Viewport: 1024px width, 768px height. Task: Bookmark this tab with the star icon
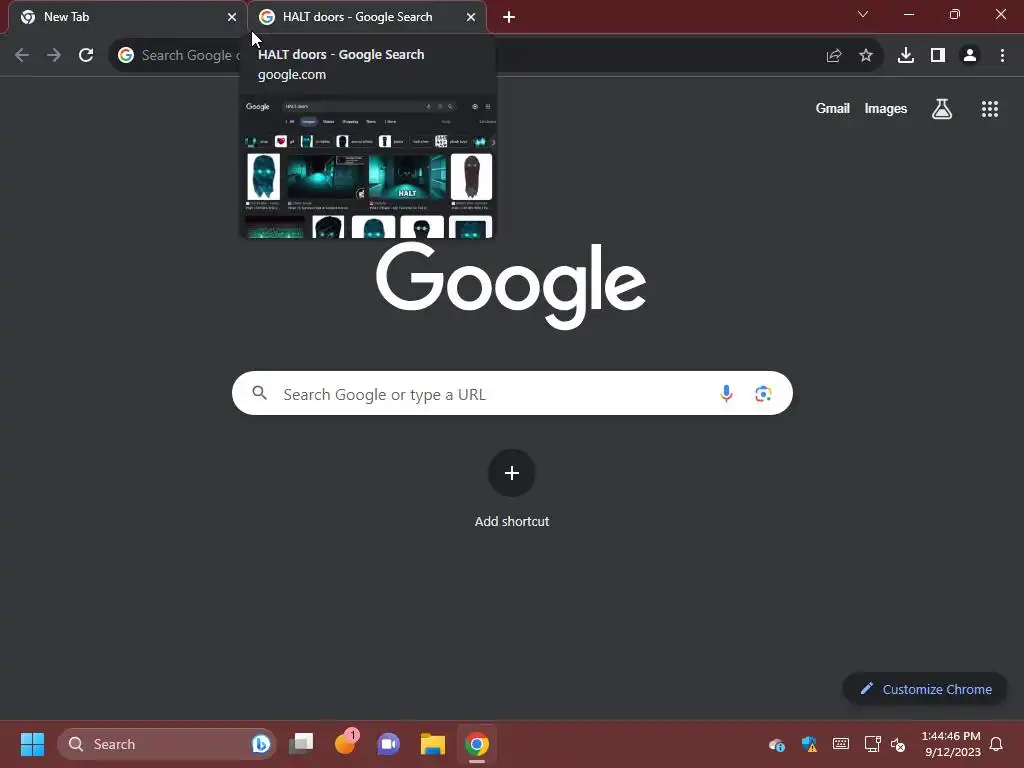pyautogui.click(x=866, y=56)
